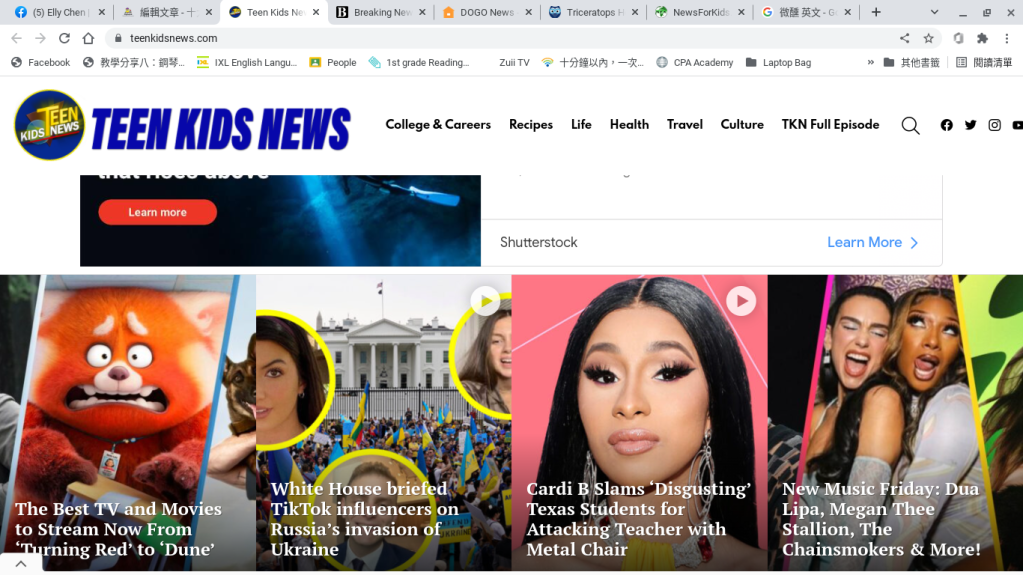Play the White House TikTok video

485,300
